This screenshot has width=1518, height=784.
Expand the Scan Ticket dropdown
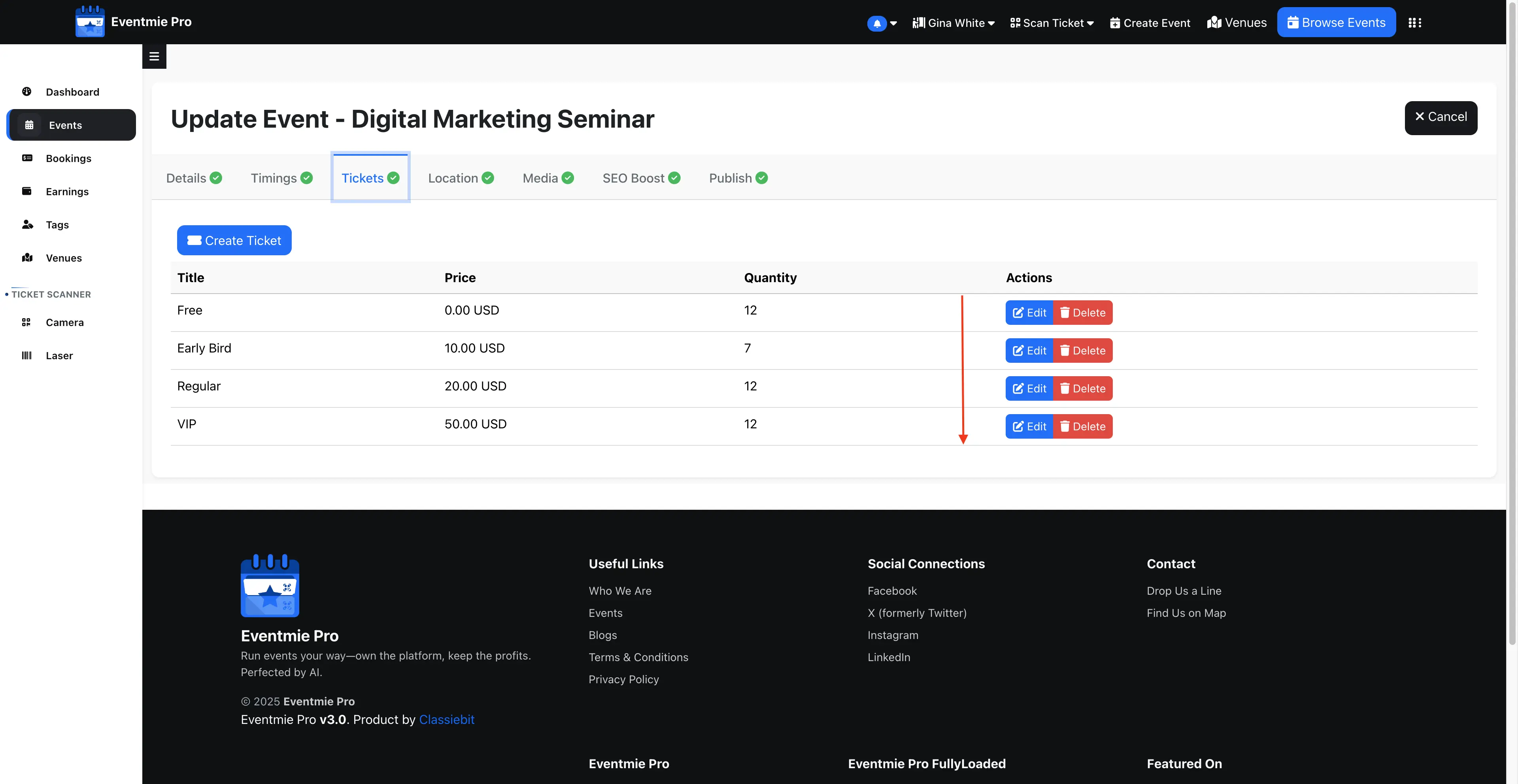click(1052, 23)
